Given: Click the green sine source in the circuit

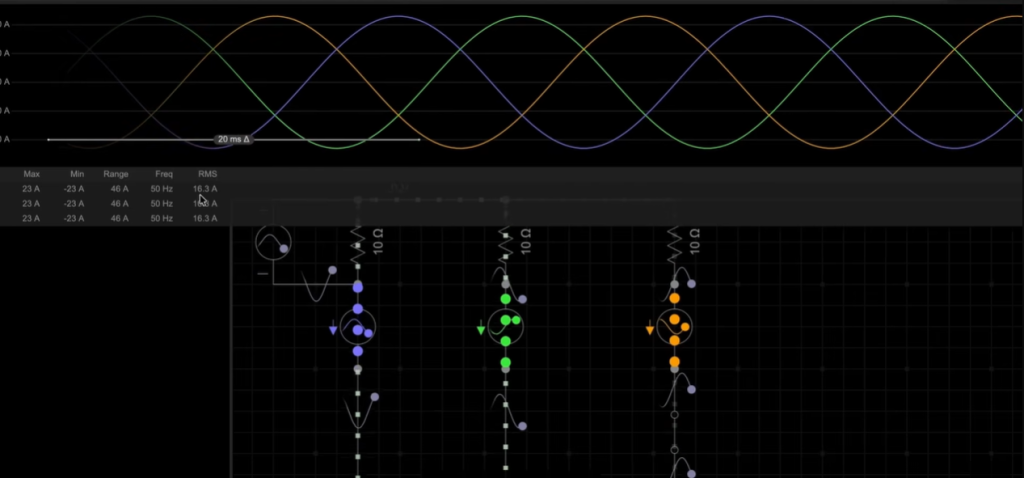Looking at the screenshot, I should pyautogui.click(x=506, y=325).
